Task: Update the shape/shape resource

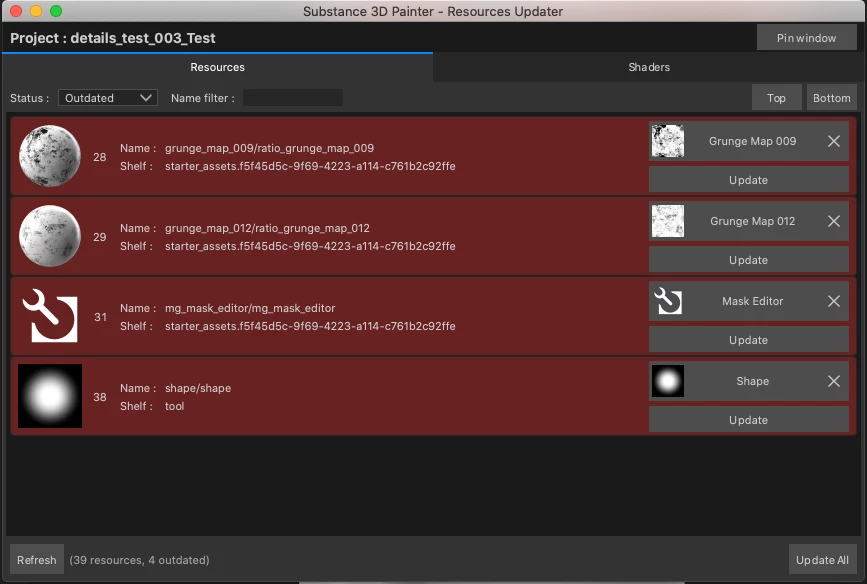Action: click(748, 420)
